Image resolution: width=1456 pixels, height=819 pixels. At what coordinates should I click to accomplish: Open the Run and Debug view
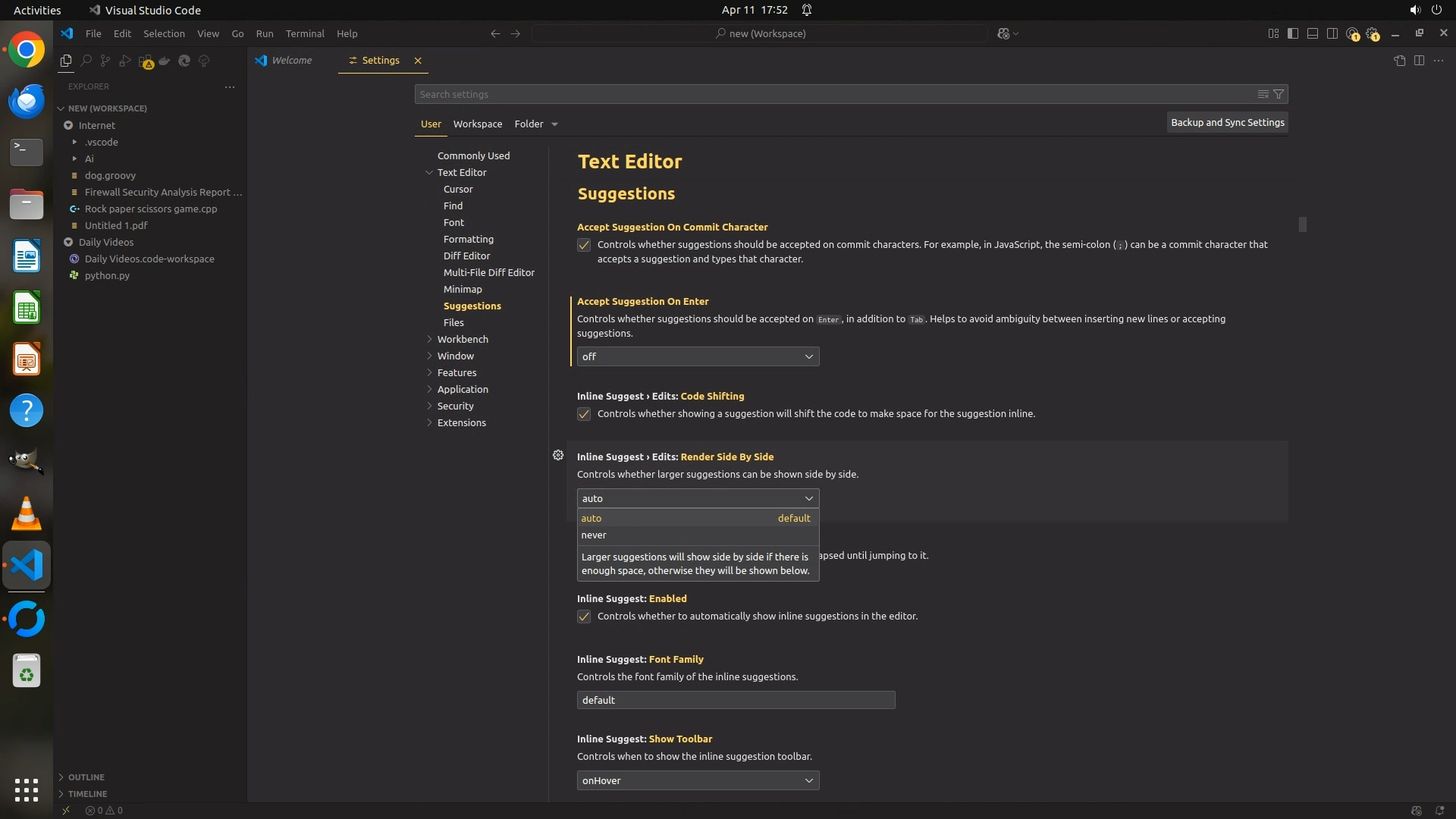125,61
